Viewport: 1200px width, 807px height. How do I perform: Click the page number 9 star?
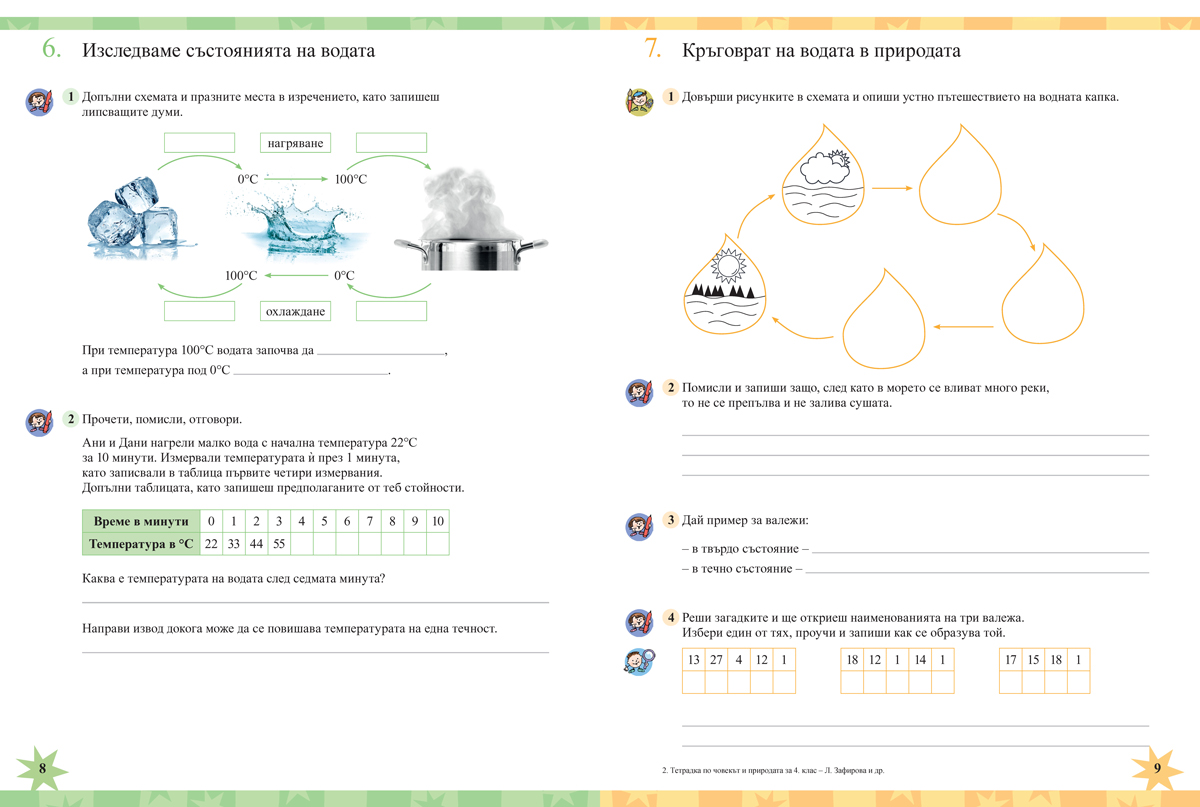1156,767
